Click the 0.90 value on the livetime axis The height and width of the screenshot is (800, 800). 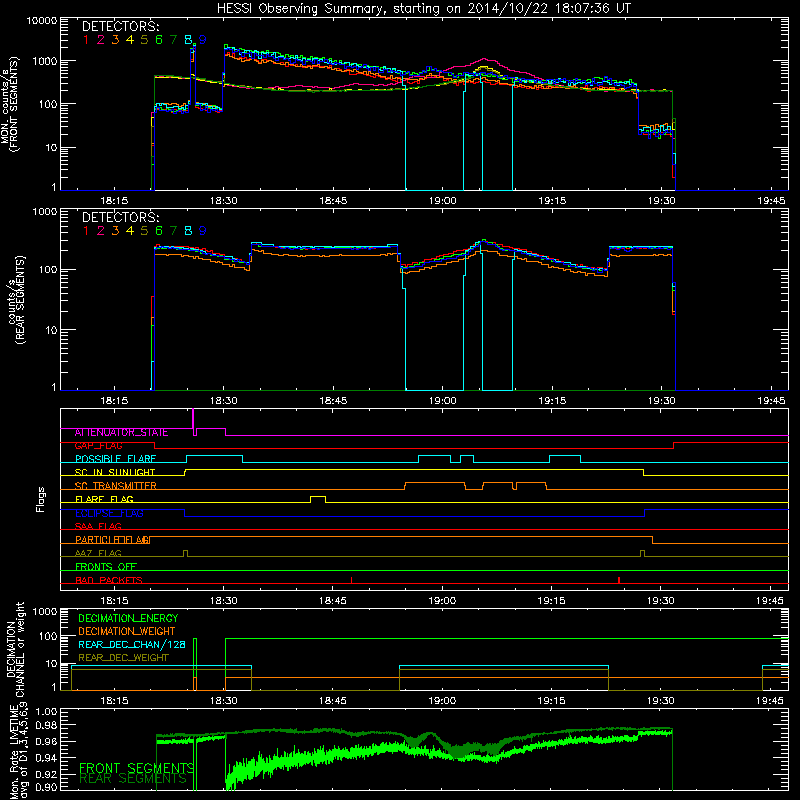[x=46, y=787]
